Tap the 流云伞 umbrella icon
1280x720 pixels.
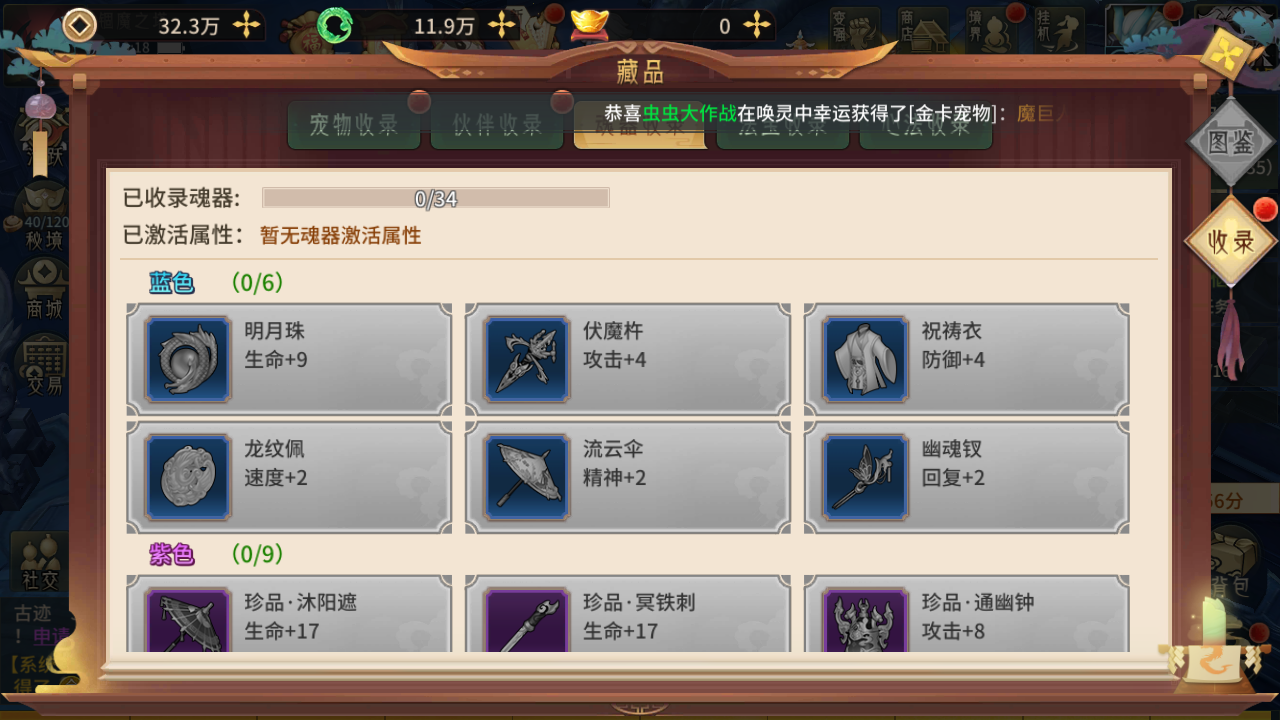[526, 477]
